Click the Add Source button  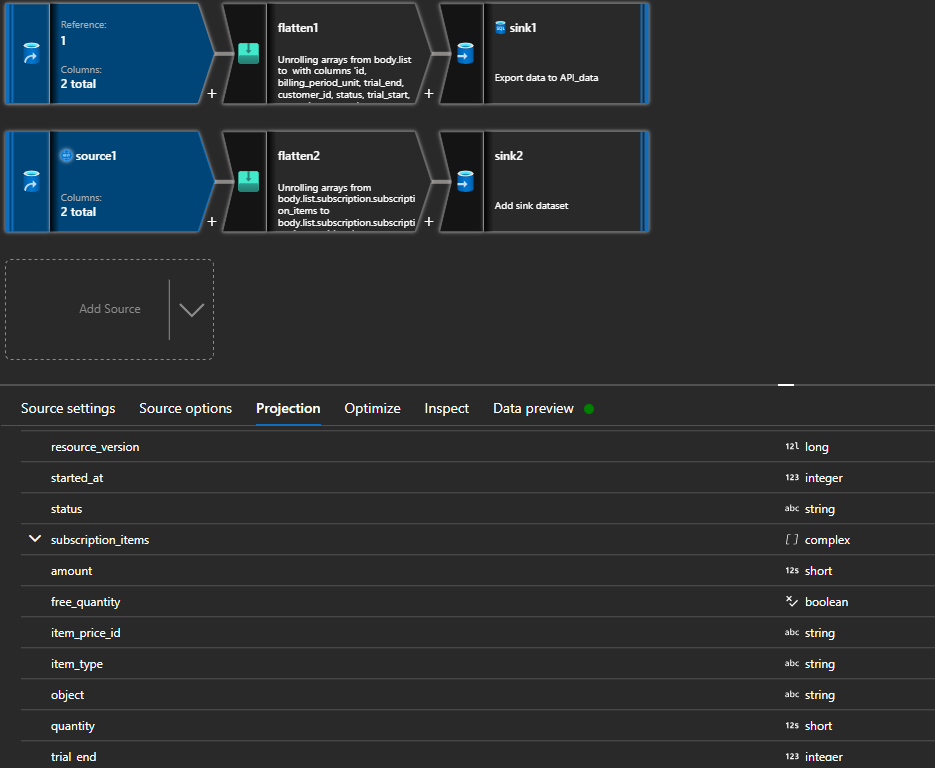point(110,309)
